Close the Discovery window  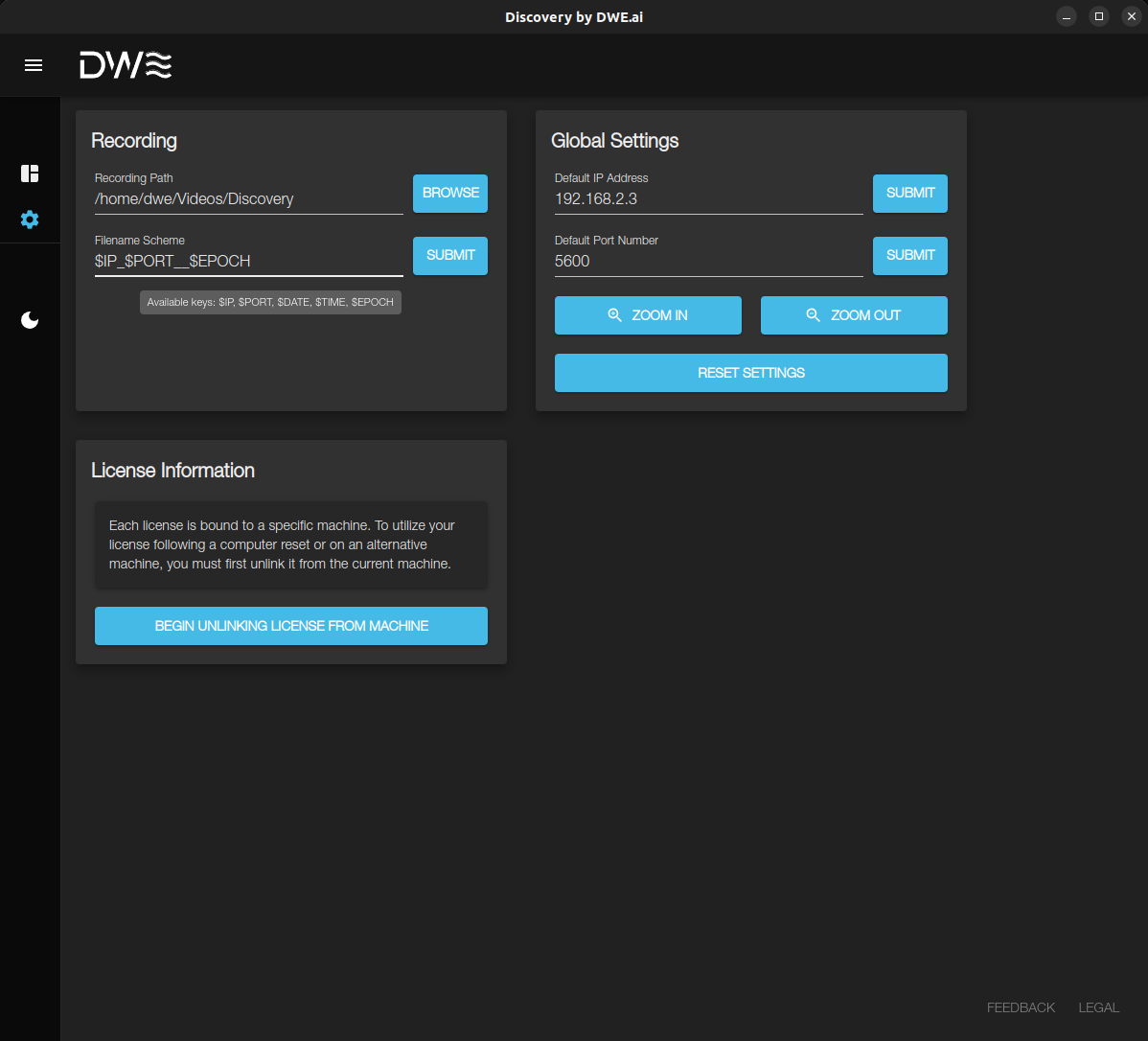(1131, 16)
